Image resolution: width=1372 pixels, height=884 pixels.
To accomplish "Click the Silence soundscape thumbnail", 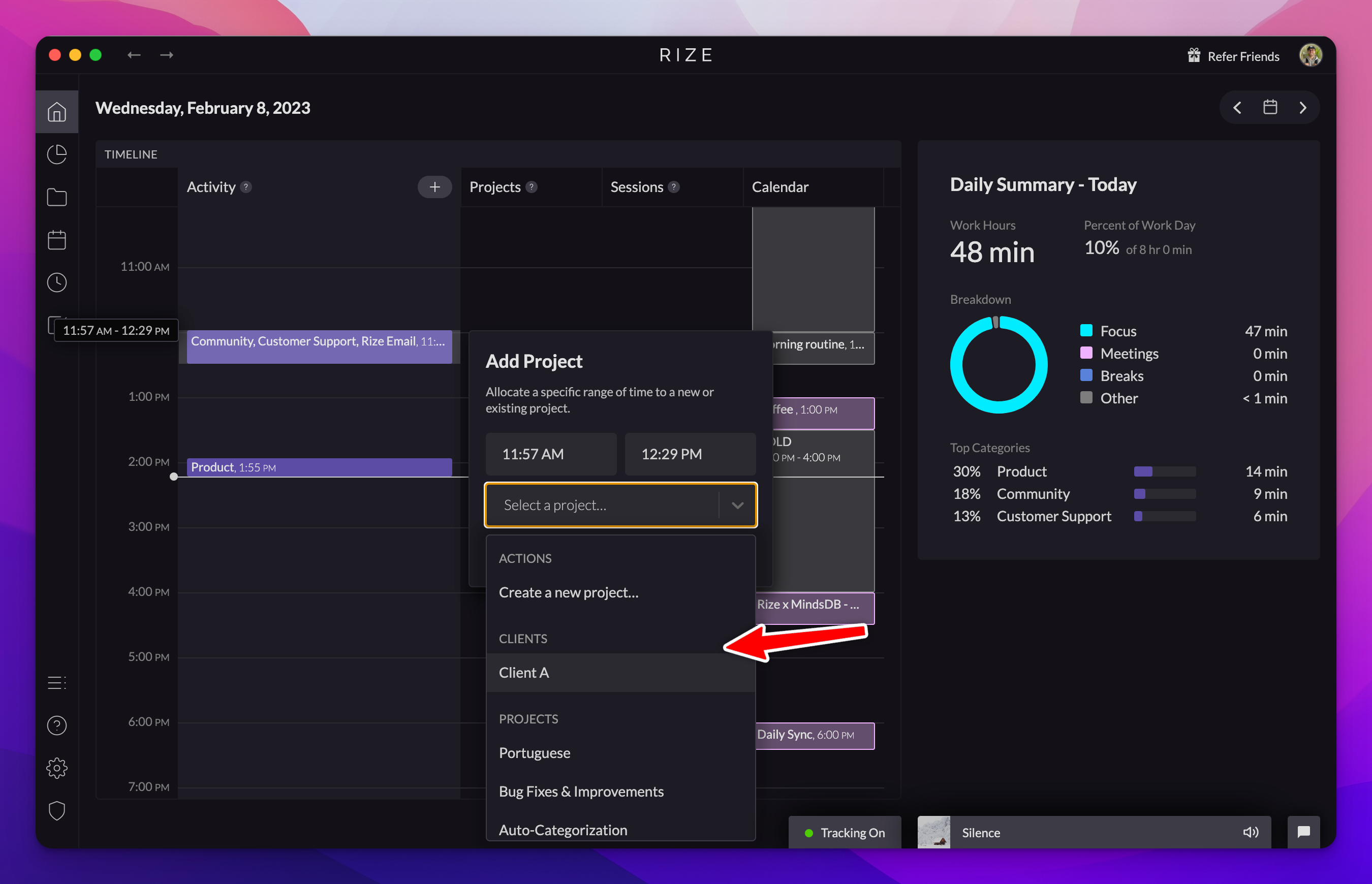I will click(x=933, y=832).
